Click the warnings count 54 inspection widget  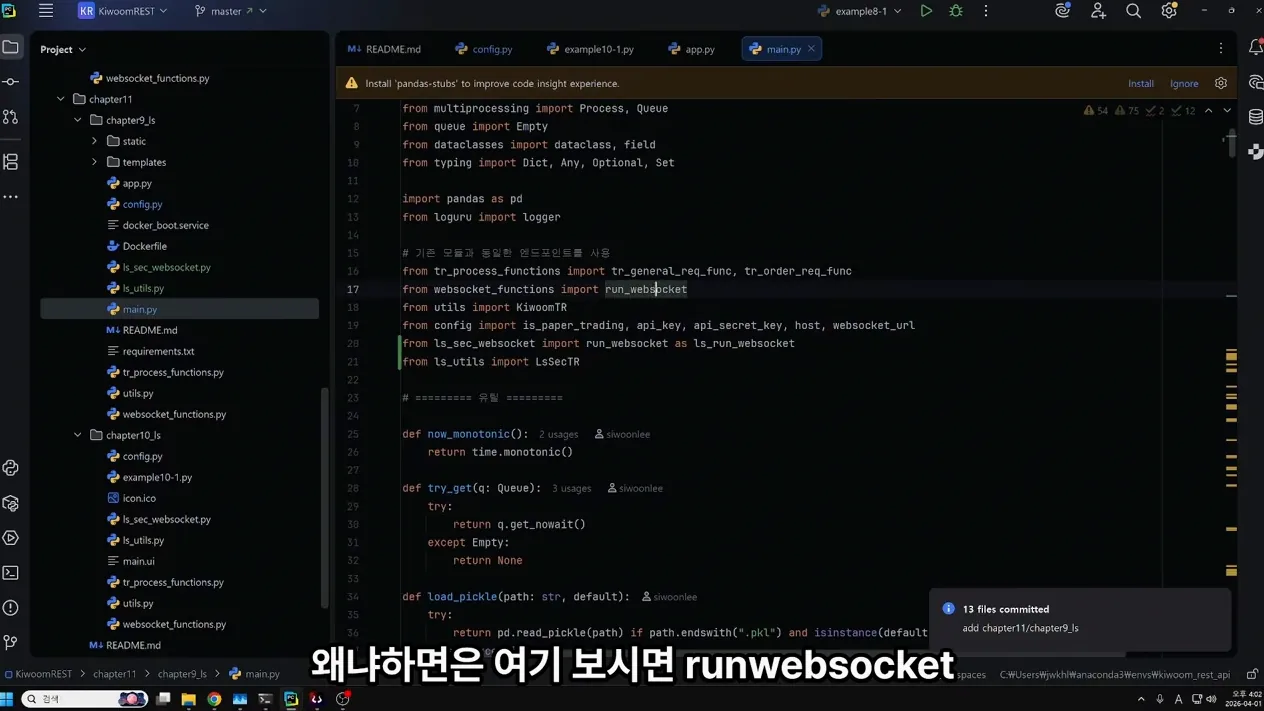[x=1096, y=110]
